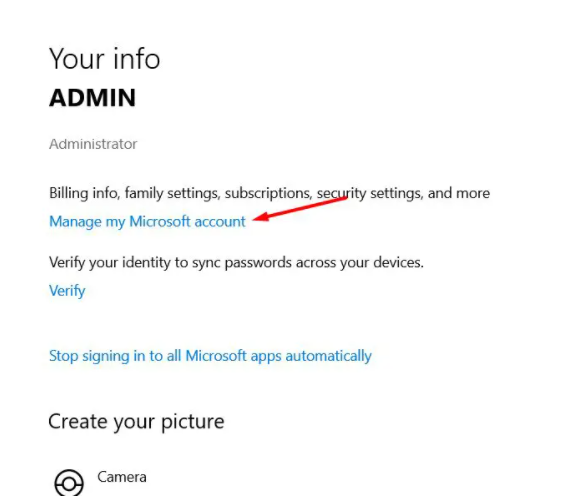
Task: Click the Create your picture heading
Action: (136, 422)
